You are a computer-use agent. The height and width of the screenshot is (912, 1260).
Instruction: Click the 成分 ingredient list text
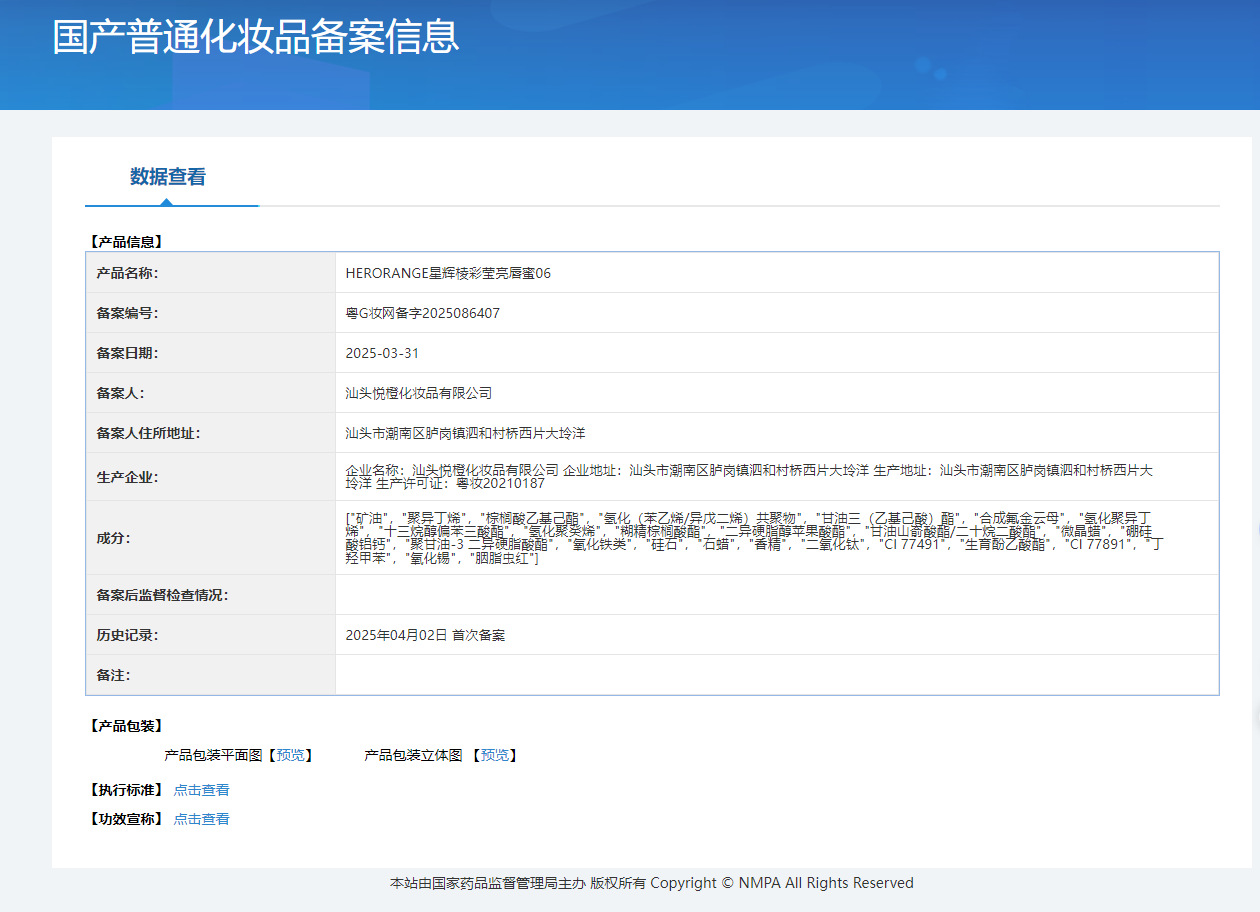point(752,537)
